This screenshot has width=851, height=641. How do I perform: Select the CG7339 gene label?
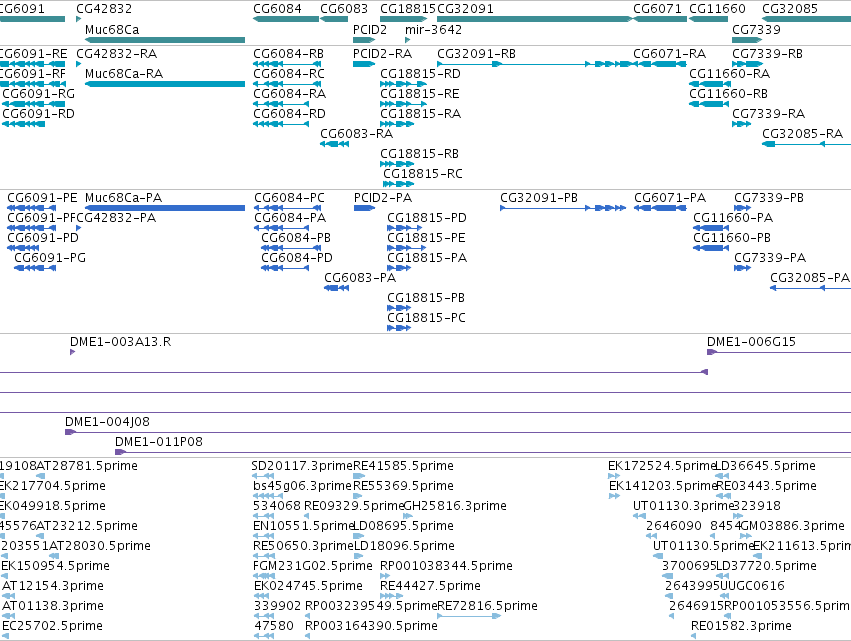tap(757, 29)
